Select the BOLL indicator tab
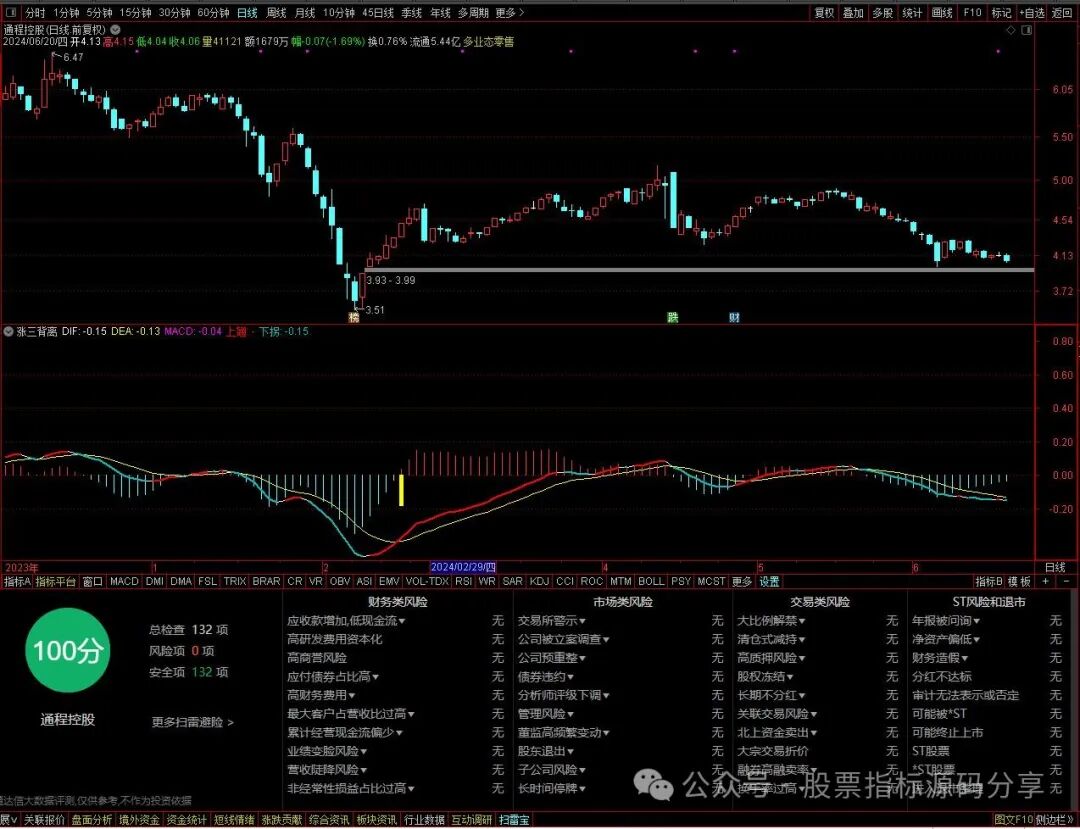Screen dimensions: 1080x829 (x=651, y=581)
